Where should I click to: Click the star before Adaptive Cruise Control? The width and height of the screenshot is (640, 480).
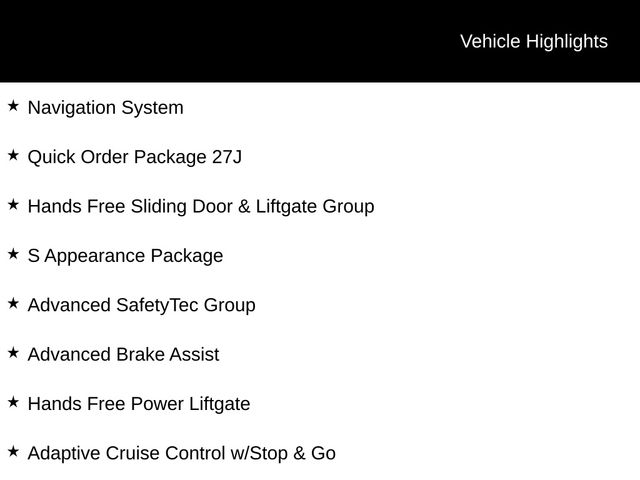pyautogui.click(x=13, y=451)
